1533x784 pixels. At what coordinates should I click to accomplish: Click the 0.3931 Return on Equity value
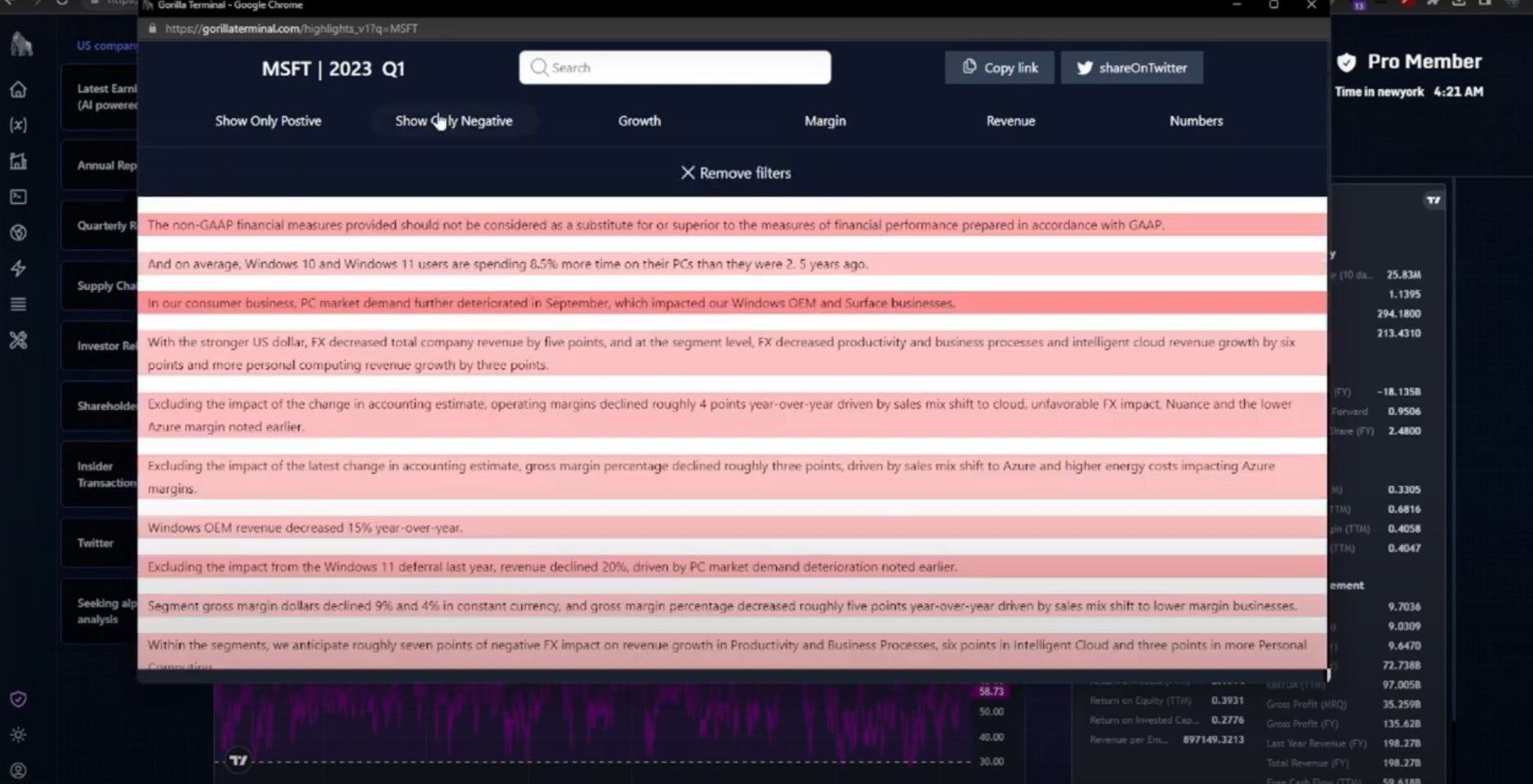(x=1228, y=701)
